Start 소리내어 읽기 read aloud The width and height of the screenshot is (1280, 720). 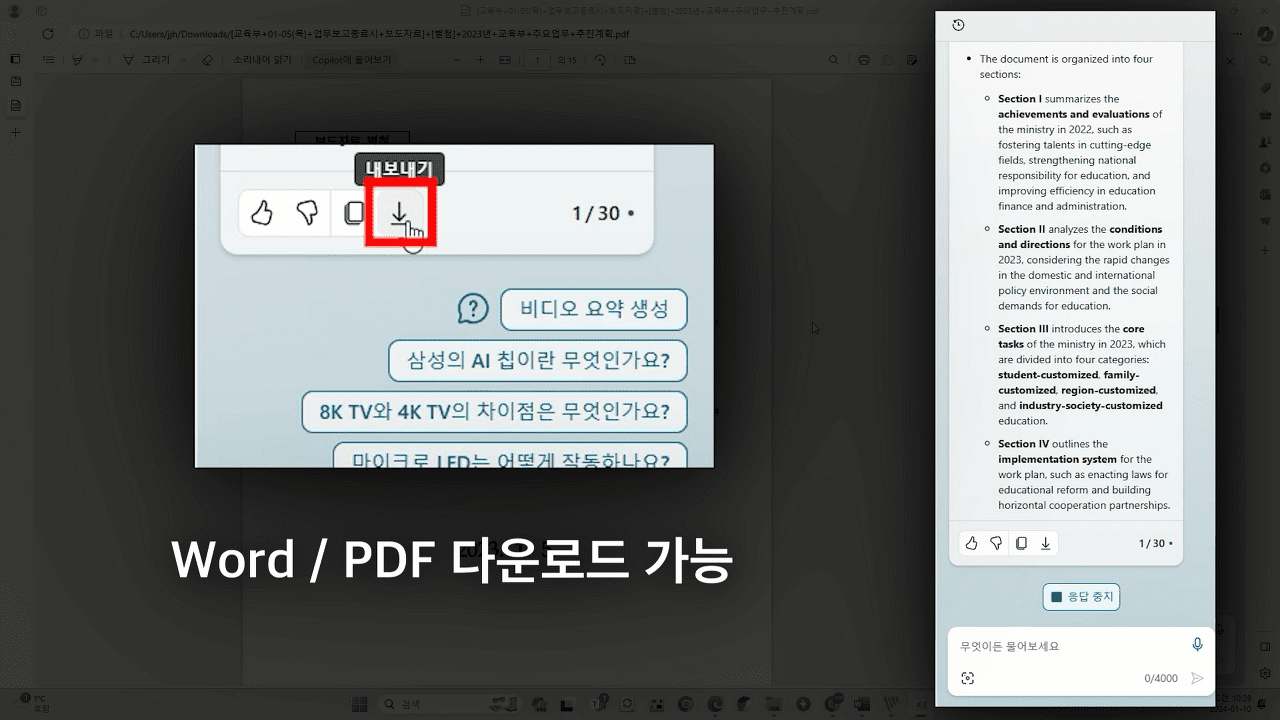point(262,60)
